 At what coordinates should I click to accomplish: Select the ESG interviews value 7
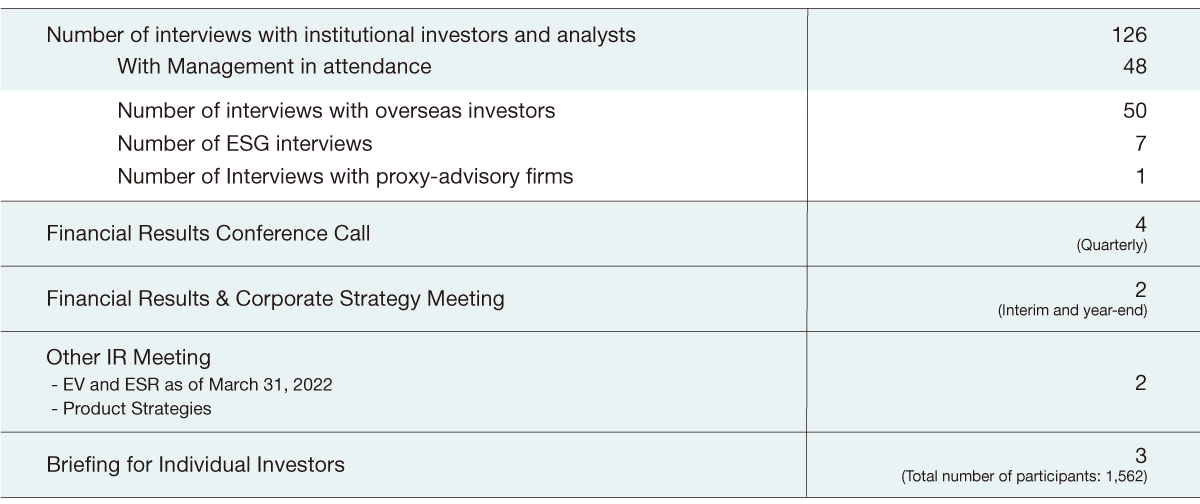pyautogui.click(x=1140, y=144)
